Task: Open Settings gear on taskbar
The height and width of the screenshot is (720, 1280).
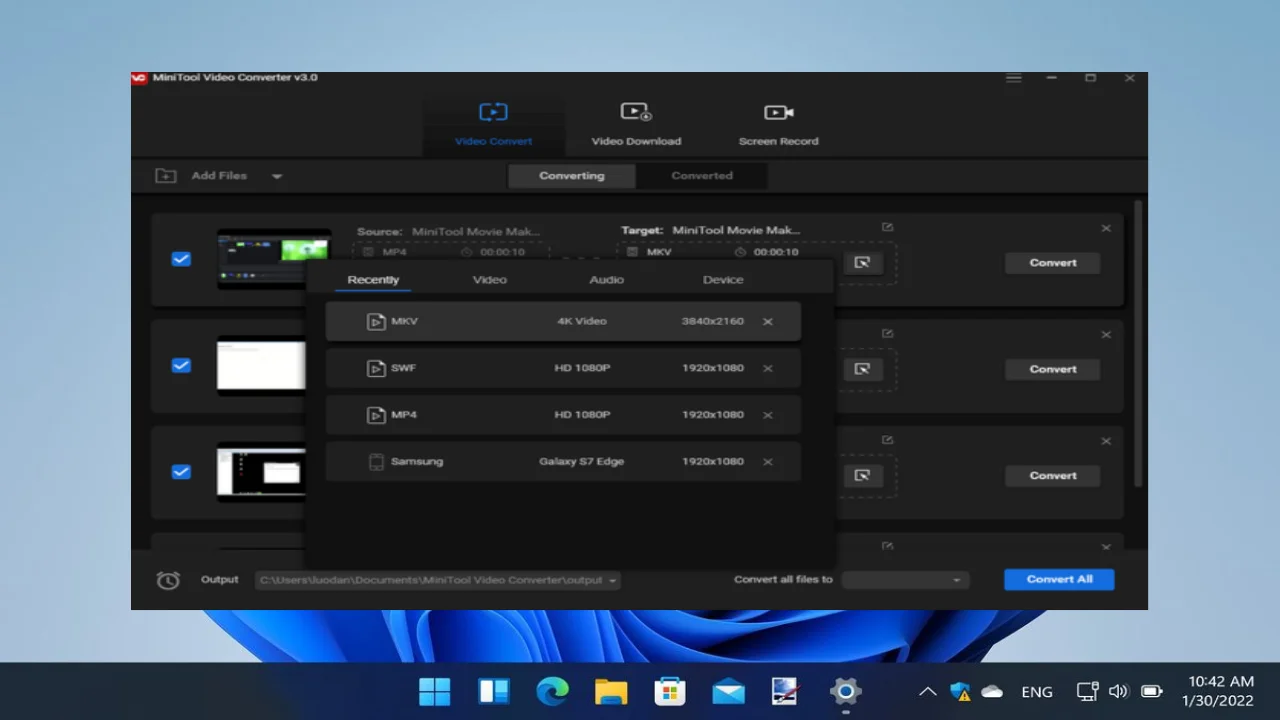Action: pos(846,691)
